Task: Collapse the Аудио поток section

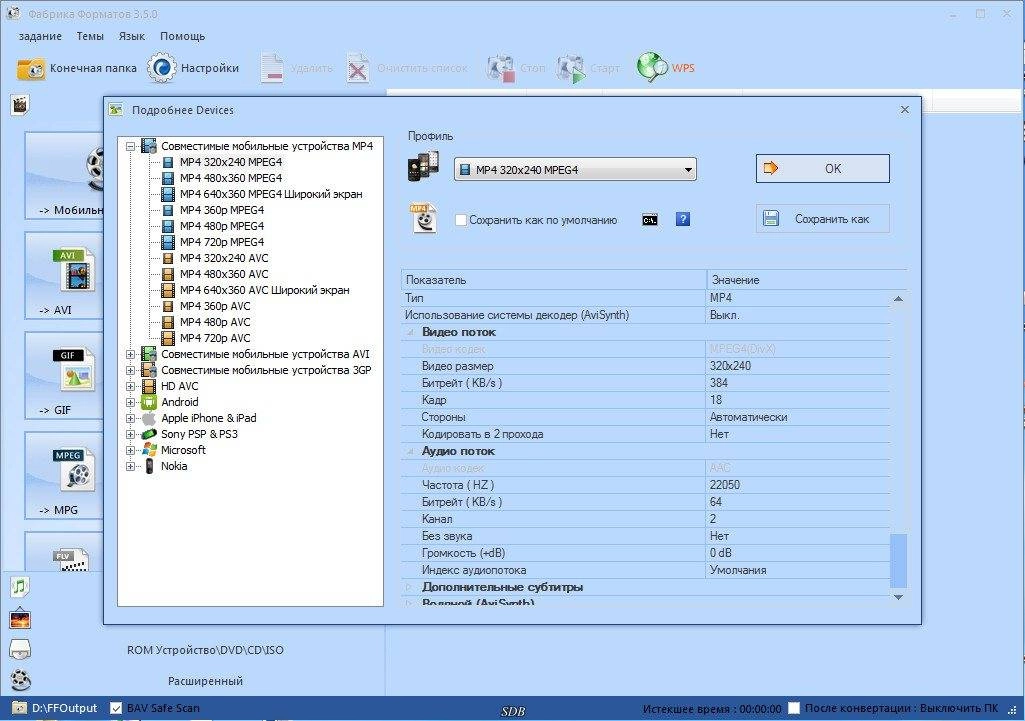Action: [411, 451]
